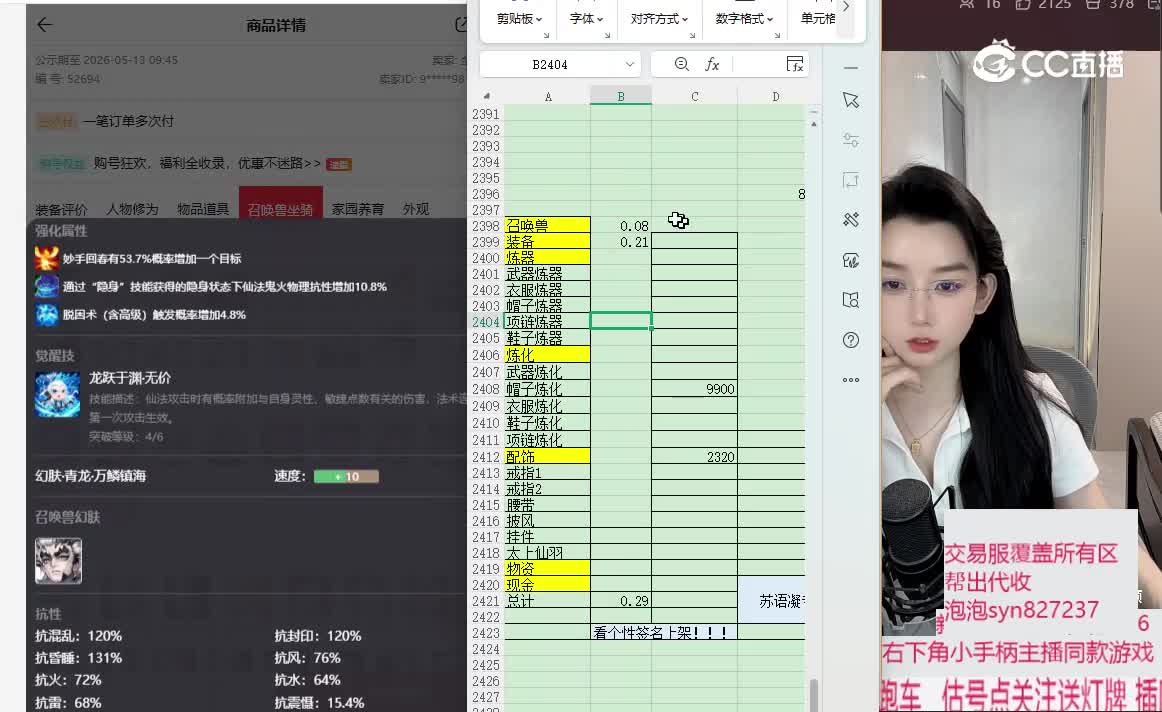Open the magic brush style tool in sidebar

coord(851,219)
